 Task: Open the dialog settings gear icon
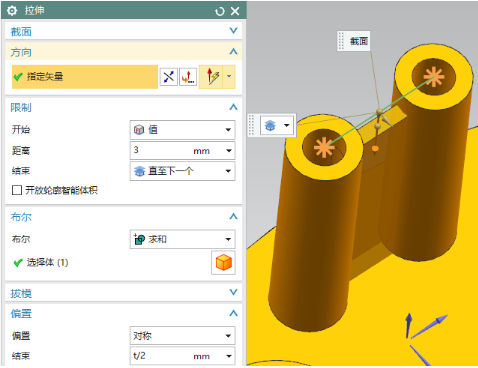click(x=12, y=11)
